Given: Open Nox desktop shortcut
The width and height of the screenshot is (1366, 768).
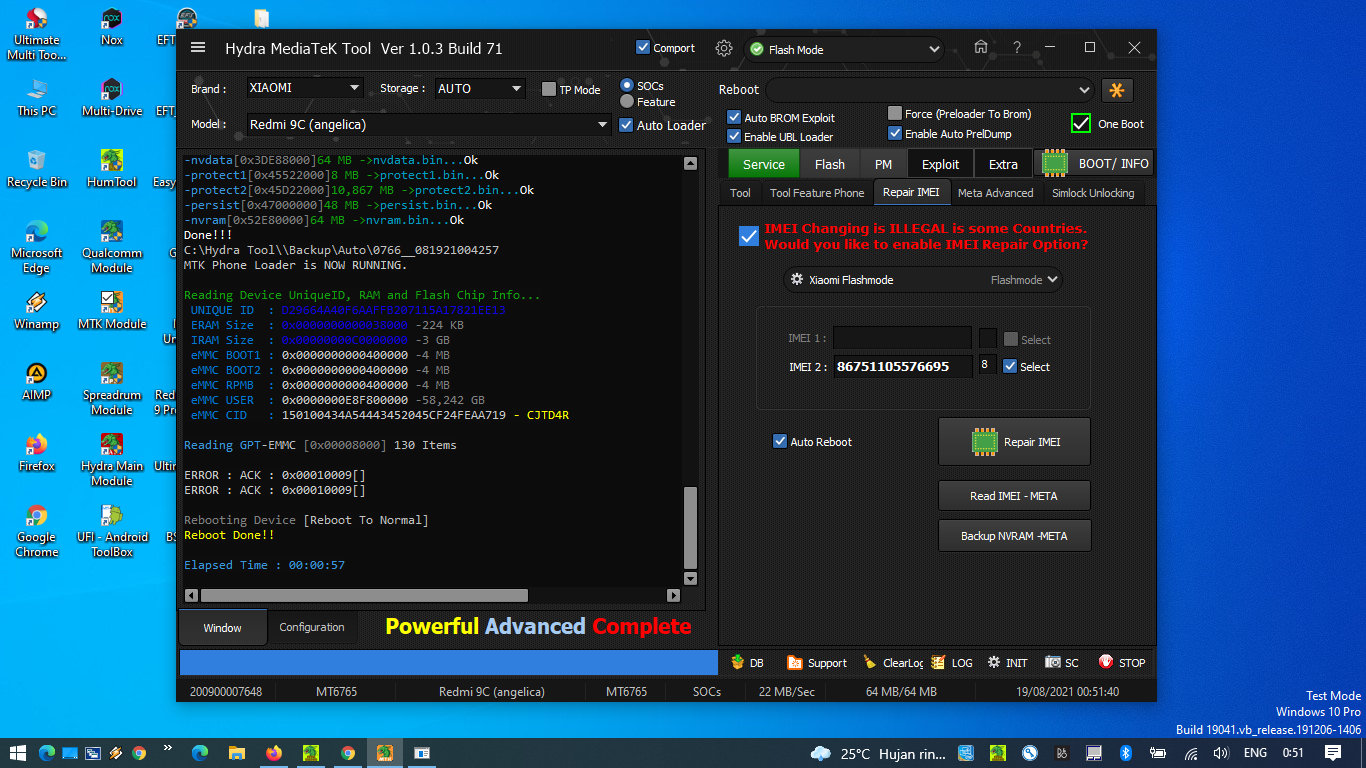Looking at the screenshot, I should click(x=112, y=27).
